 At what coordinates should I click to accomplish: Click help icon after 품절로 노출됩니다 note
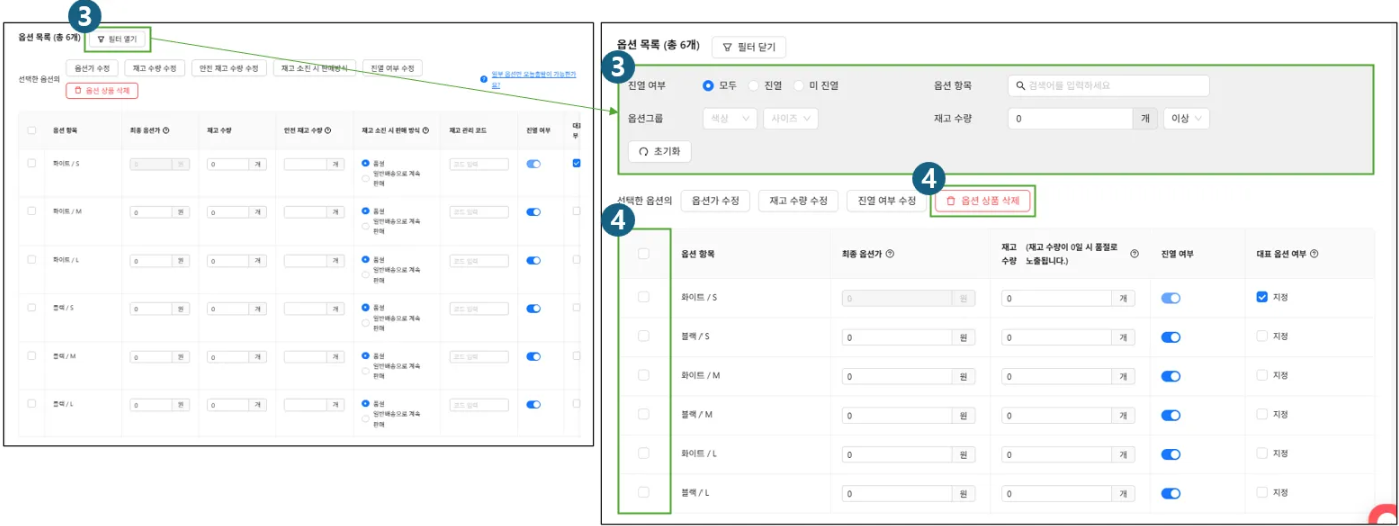pos(1134,254)
